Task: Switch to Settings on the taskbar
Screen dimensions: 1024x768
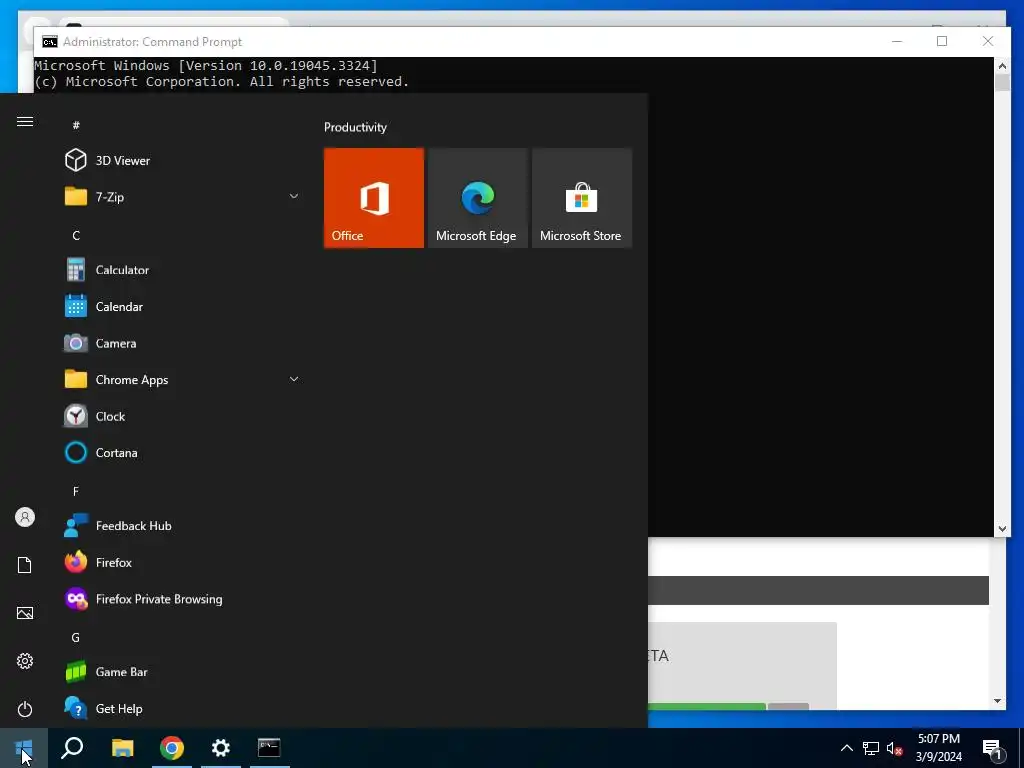Action: tap(221, 748)
